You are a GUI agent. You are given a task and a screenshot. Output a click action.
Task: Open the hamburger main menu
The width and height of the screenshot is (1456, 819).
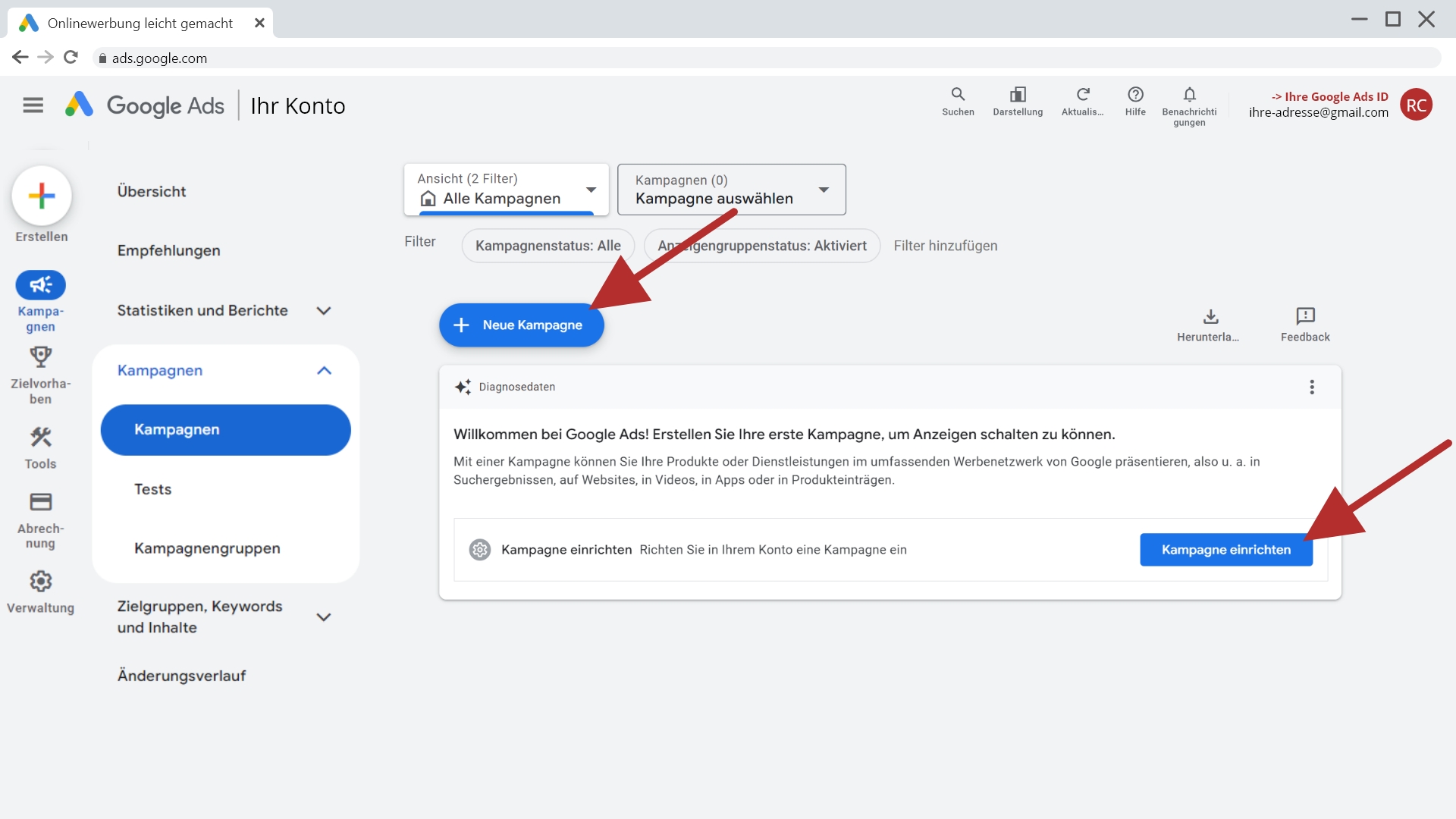tap(33, 105)
